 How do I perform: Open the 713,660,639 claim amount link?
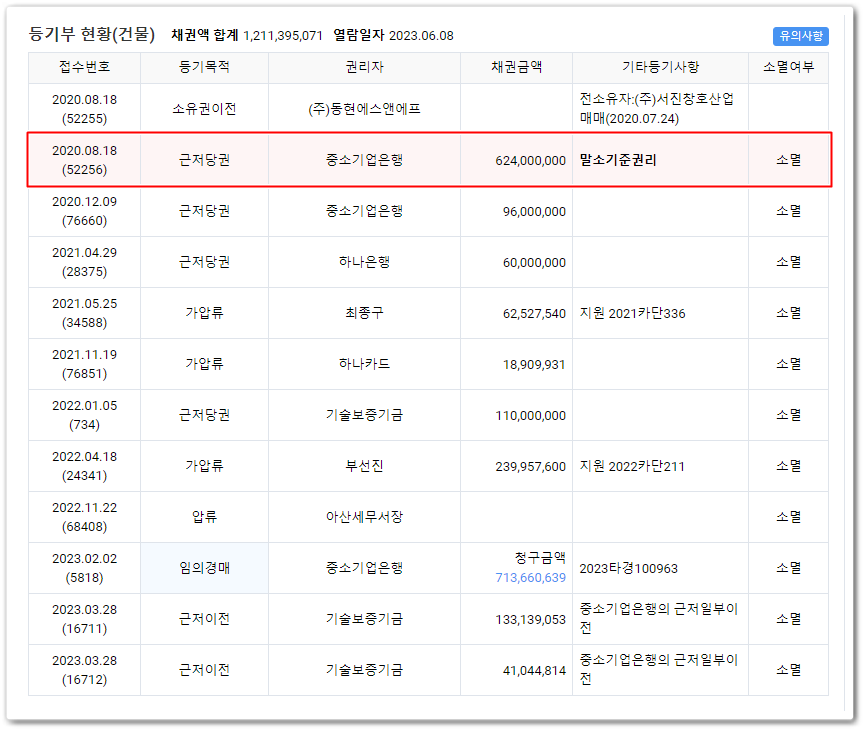[x=530, y=578]
